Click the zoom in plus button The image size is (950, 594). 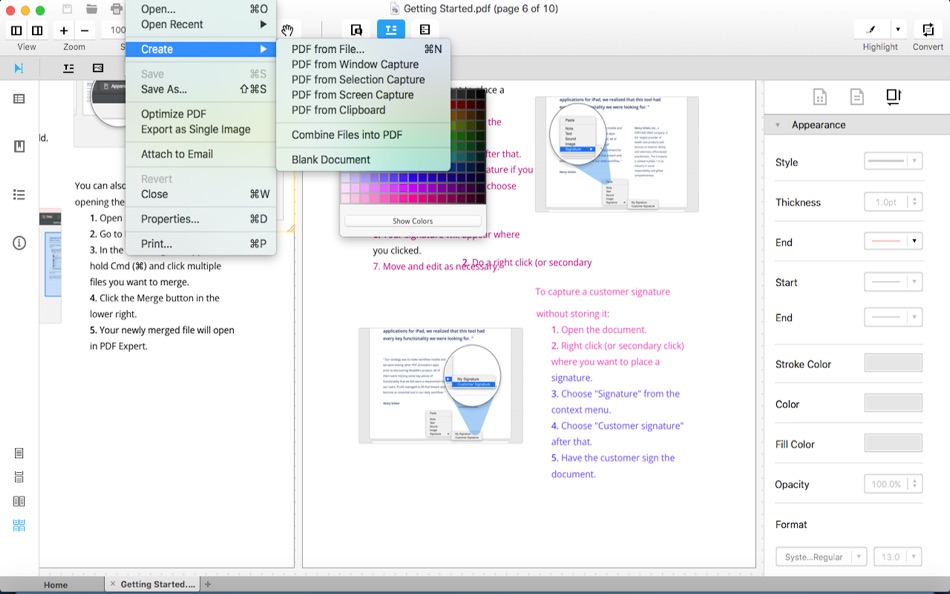64,30
